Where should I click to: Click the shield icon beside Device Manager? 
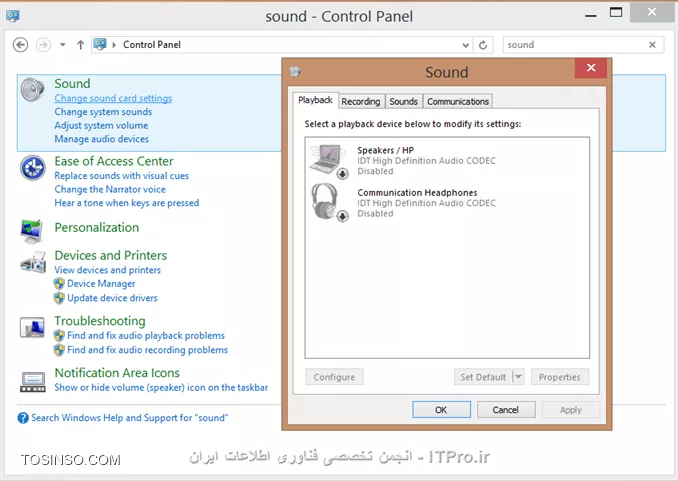coord(59,284)
